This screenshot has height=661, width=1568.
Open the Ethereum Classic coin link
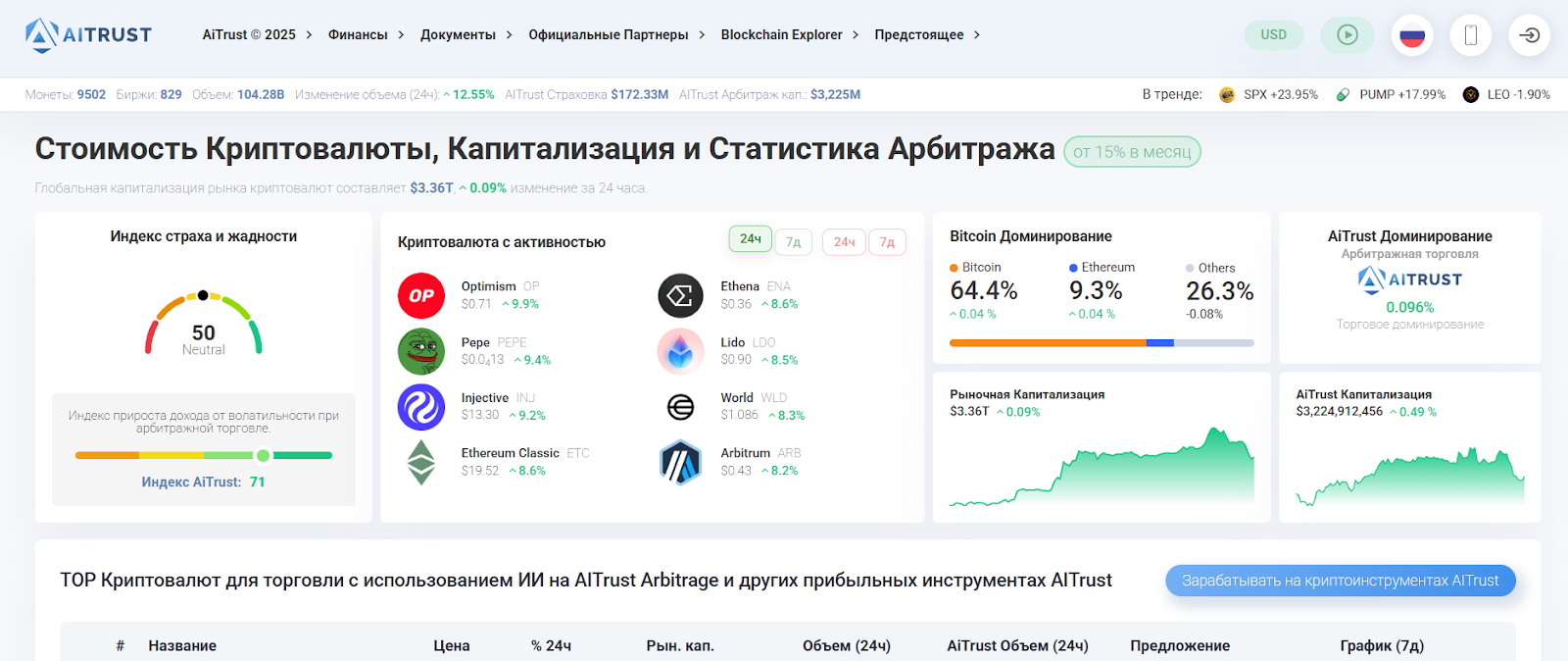click(x=510, y=453)
